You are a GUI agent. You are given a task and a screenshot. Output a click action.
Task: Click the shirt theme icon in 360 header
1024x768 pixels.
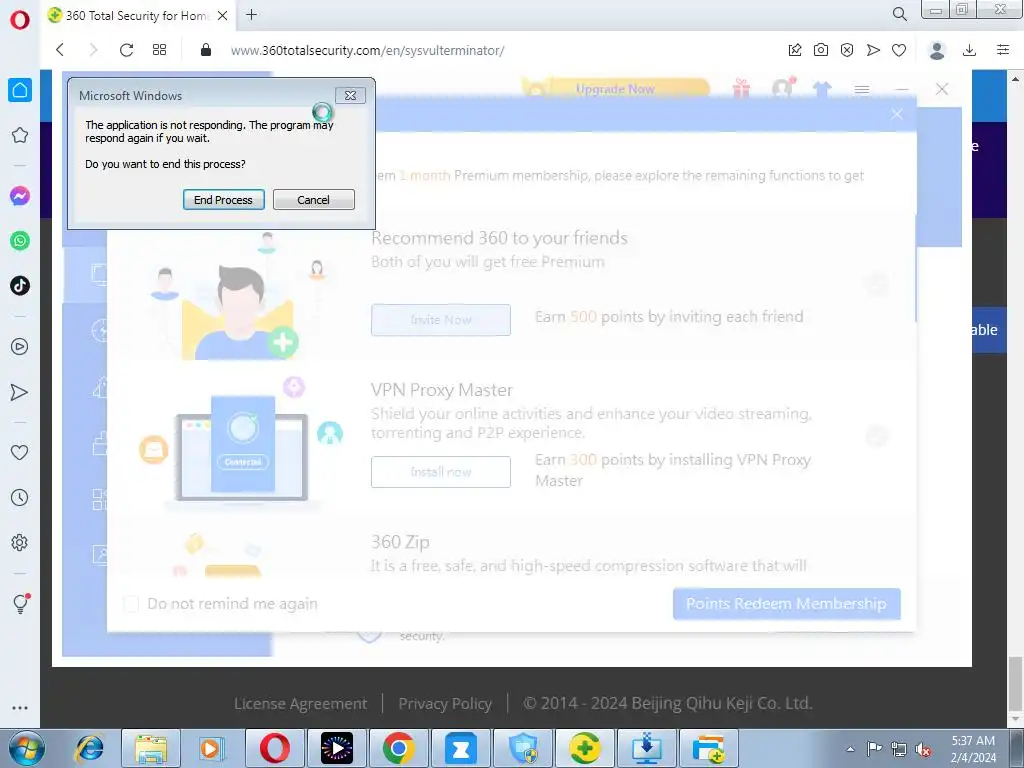pos(822,89)
